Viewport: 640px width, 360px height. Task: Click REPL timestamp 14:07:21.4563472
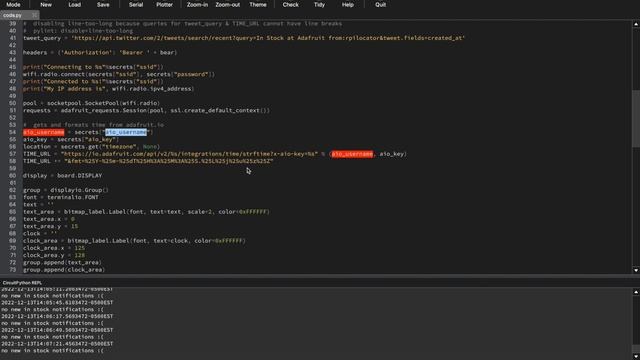pyautogui.click(x=57, y=344)
